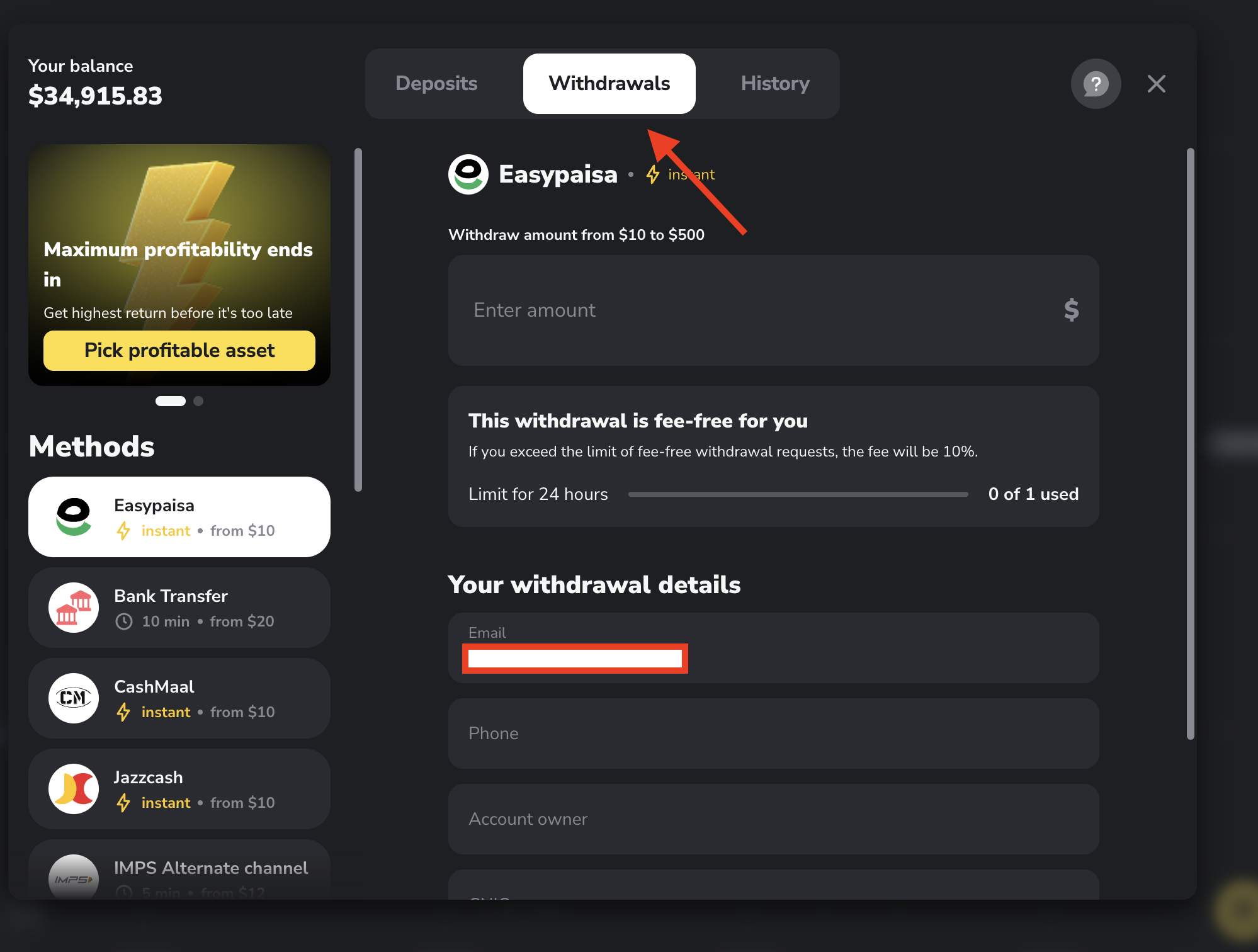Click the Maximum profitability promo banner
The image size is (1258, 952).
(x=179, y=265)
